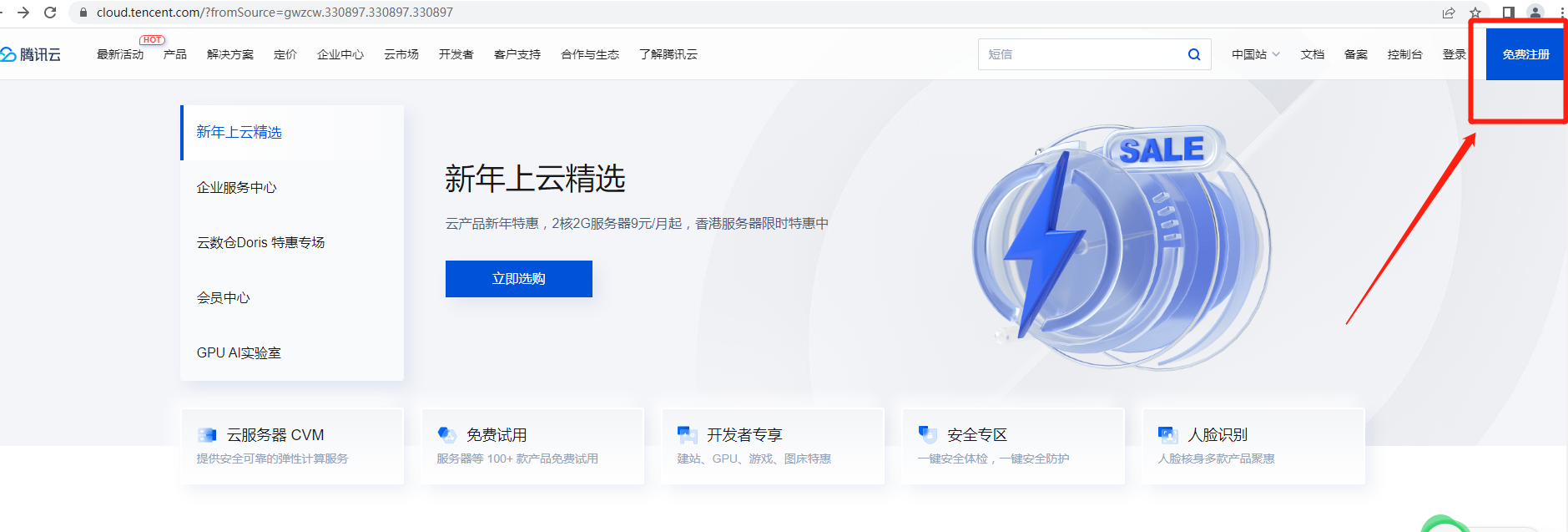This screenshot has height=532, width=1568.
Task: Open the 产品 menu
Action: 175,54
